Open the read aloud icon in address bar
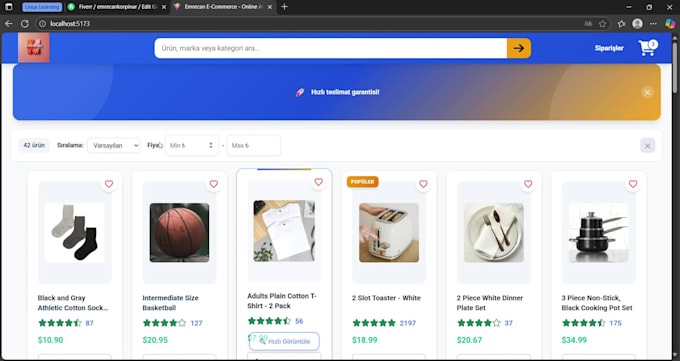The width and height of the screenshot is (680, 361). 588,24
